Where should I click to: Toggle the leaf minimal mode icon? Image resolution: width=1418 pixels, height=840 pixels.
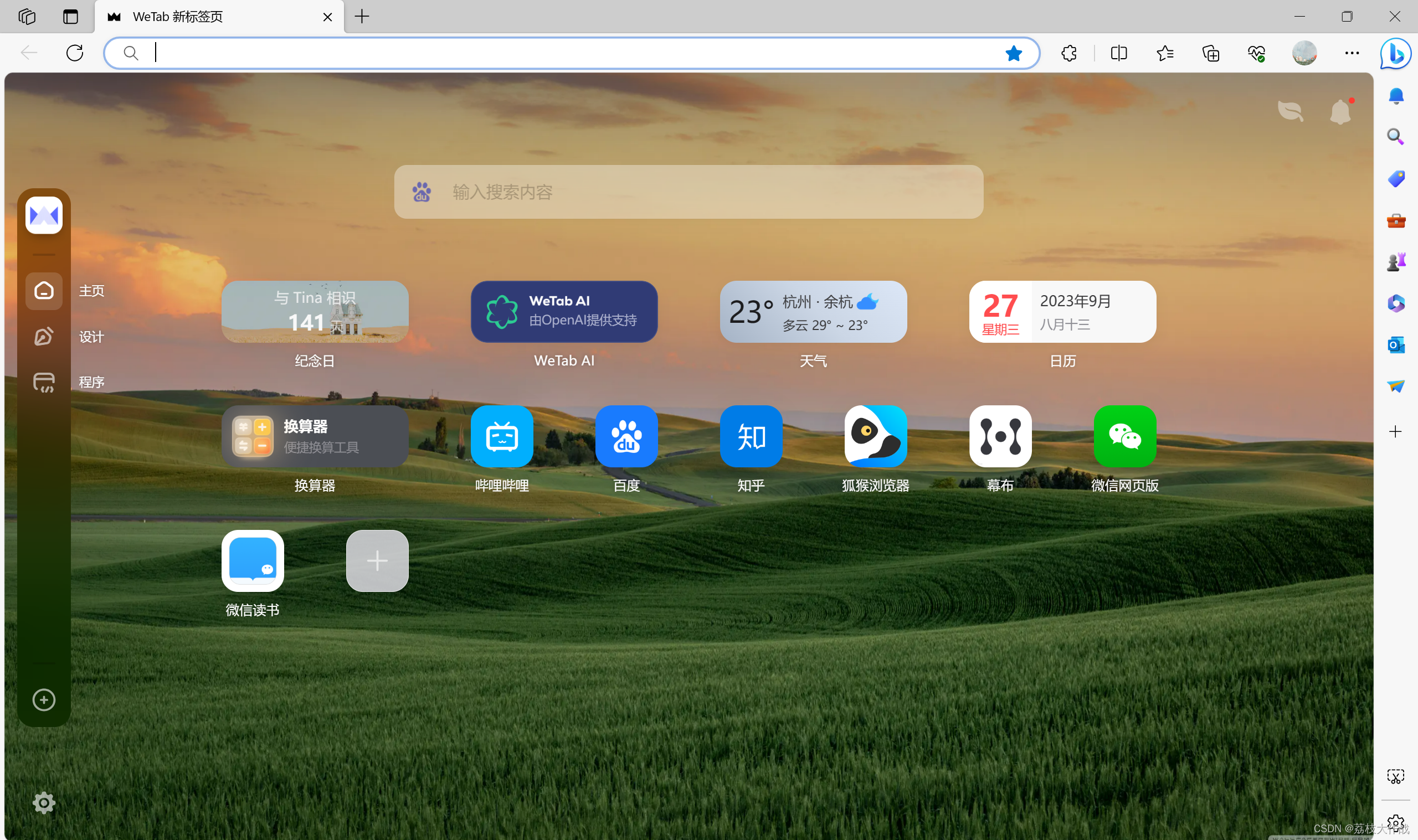click(1290, 111)
